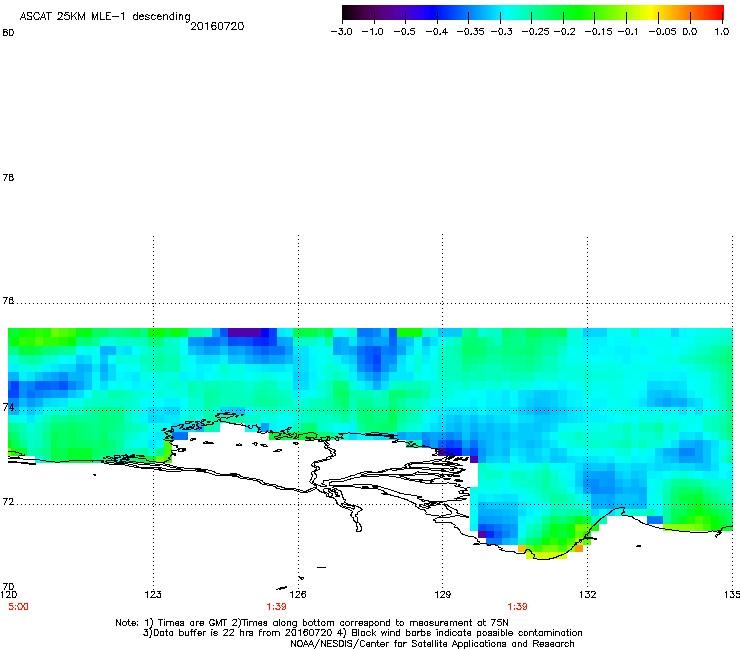Click the red 5:00 time label
The height and width of the screenshot is (650, 740).
pyautogui.click(x=18, y=607)
